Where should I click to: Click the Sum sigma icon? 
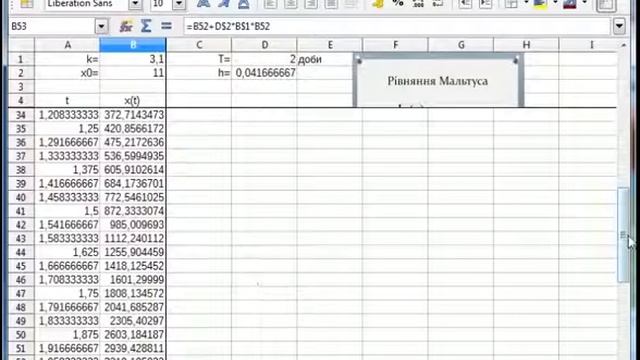coord(146,27)
